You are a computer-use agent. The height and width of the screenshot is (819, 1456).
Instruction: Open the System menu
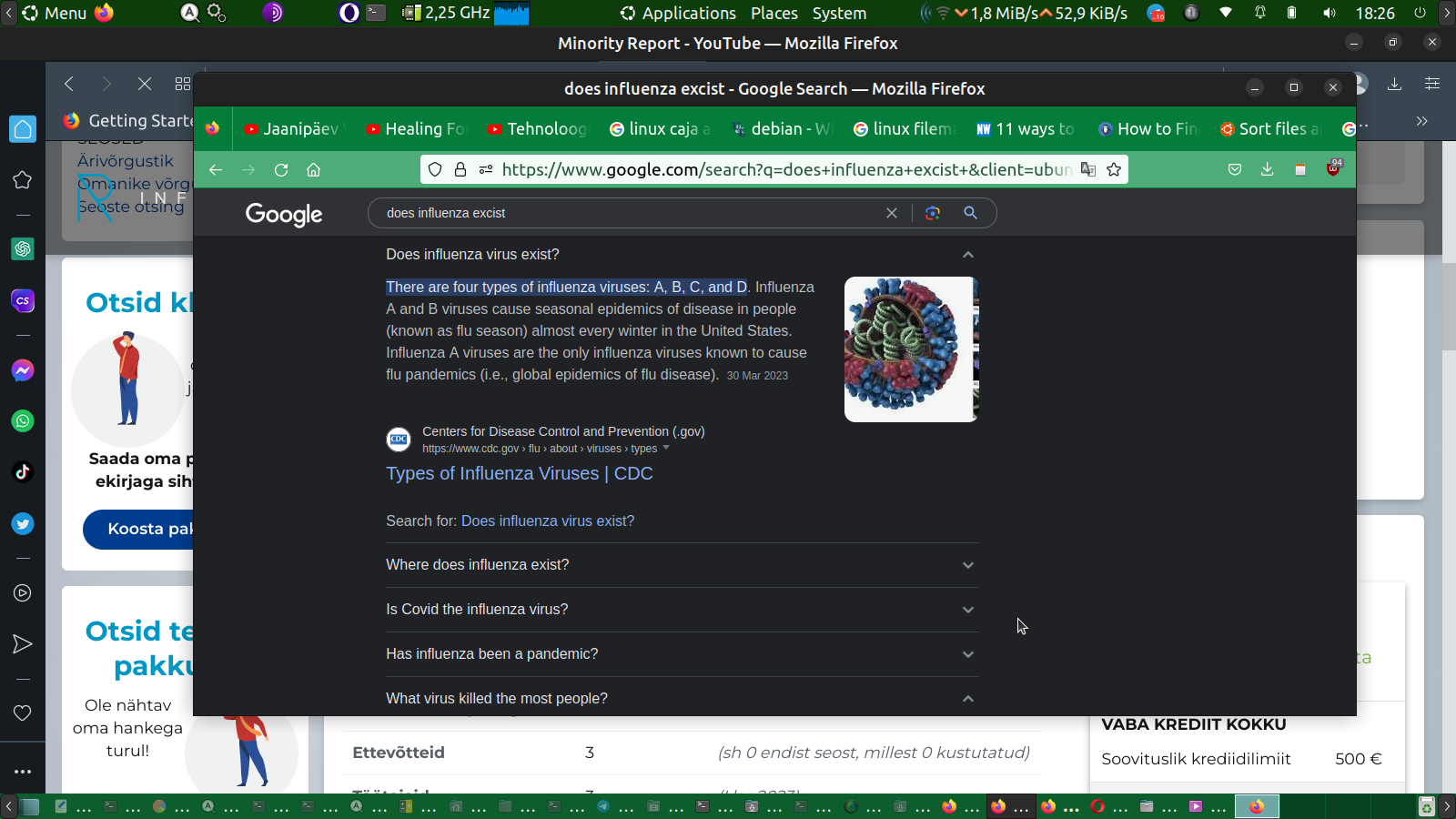tap(839, 13)
